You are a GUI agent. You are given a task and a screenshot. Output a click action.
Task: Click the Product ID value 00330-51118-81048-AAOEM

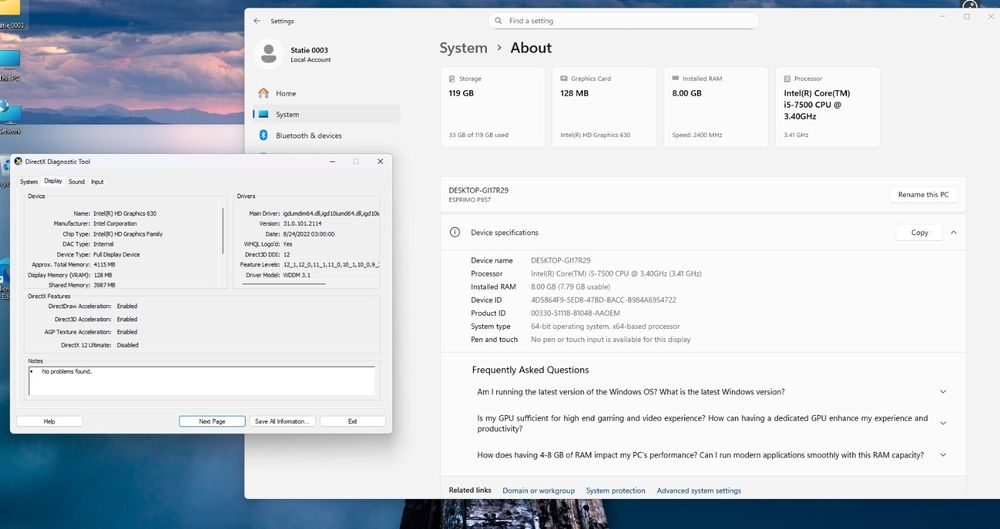[x=575, y=313]
